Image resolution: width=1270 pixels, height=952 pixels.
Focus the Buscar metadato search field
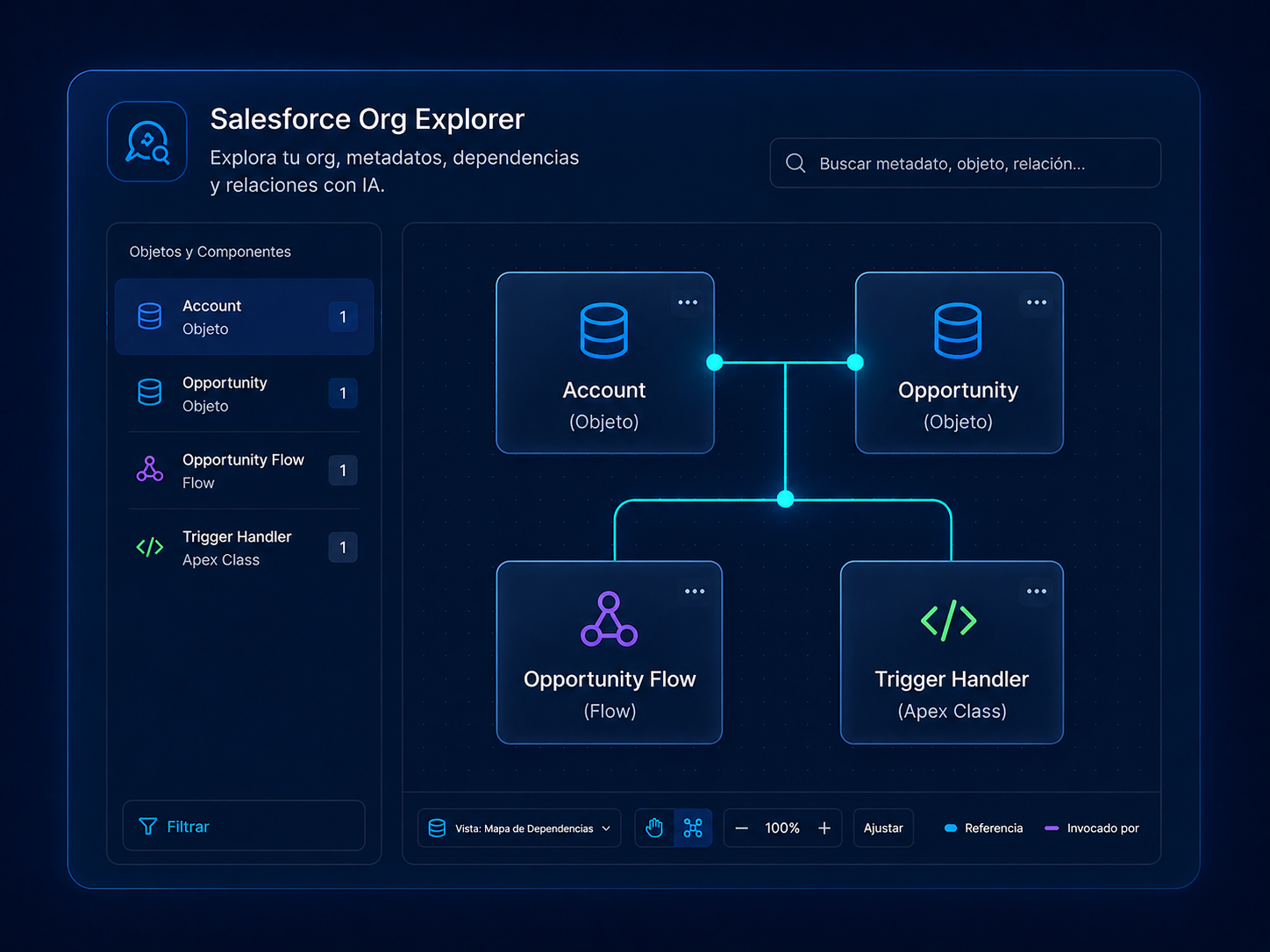tap(965, 163)
